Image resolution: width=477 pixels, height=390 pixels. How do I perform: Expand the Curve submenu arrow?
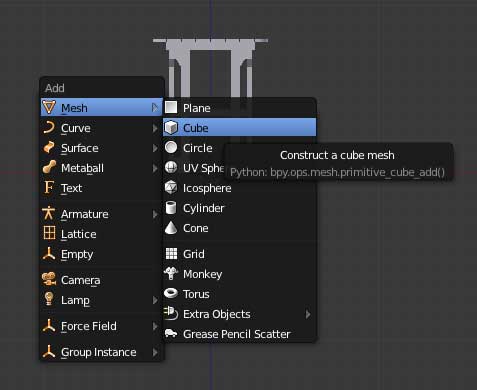coord(155,128)
